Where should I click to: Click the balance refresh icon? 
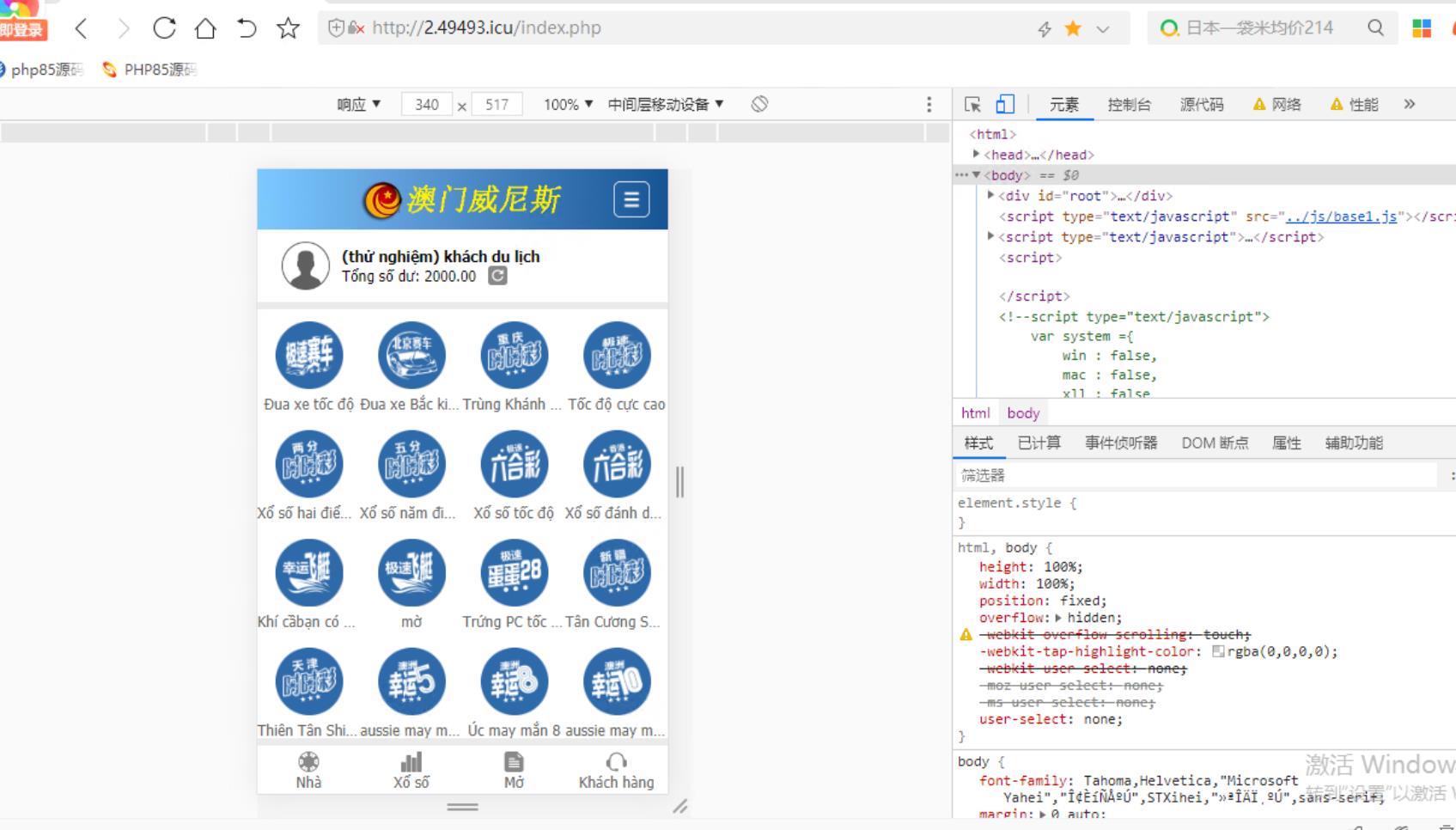[x=497, y=276]
